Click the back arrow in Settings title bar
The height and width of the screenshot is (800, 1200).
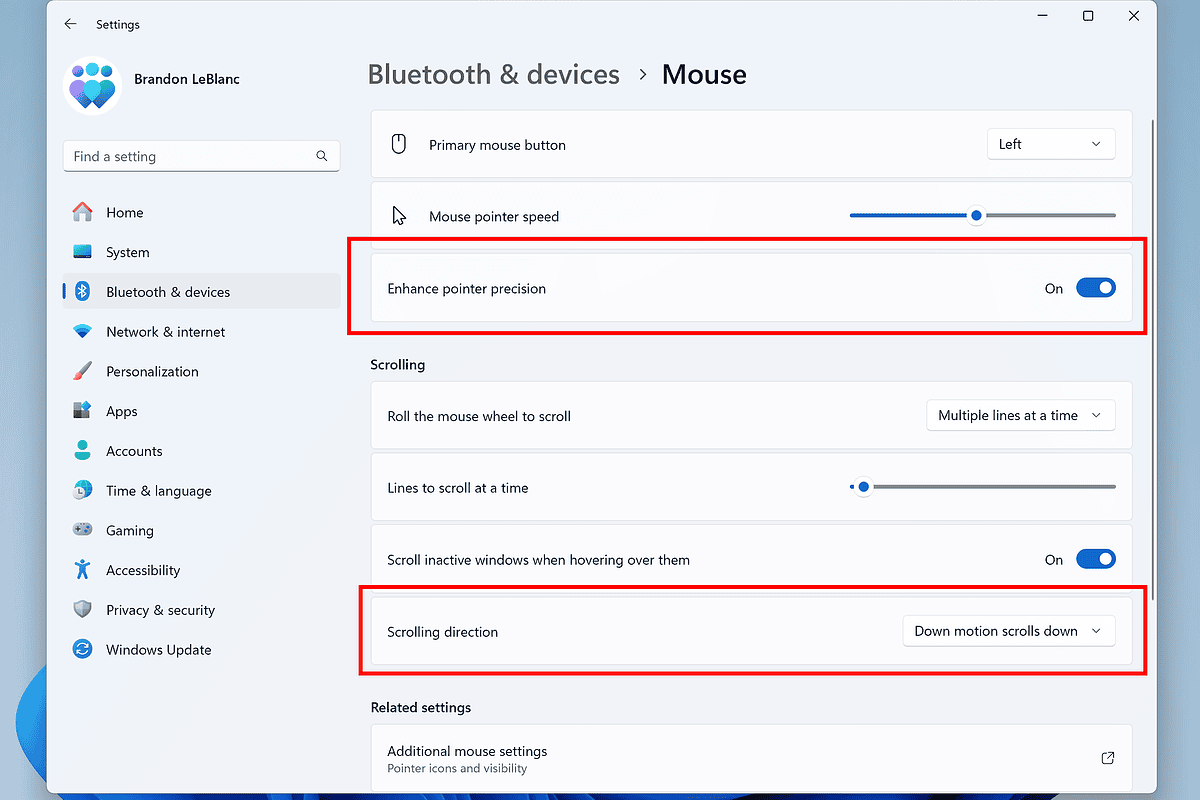tap(70, 24)
